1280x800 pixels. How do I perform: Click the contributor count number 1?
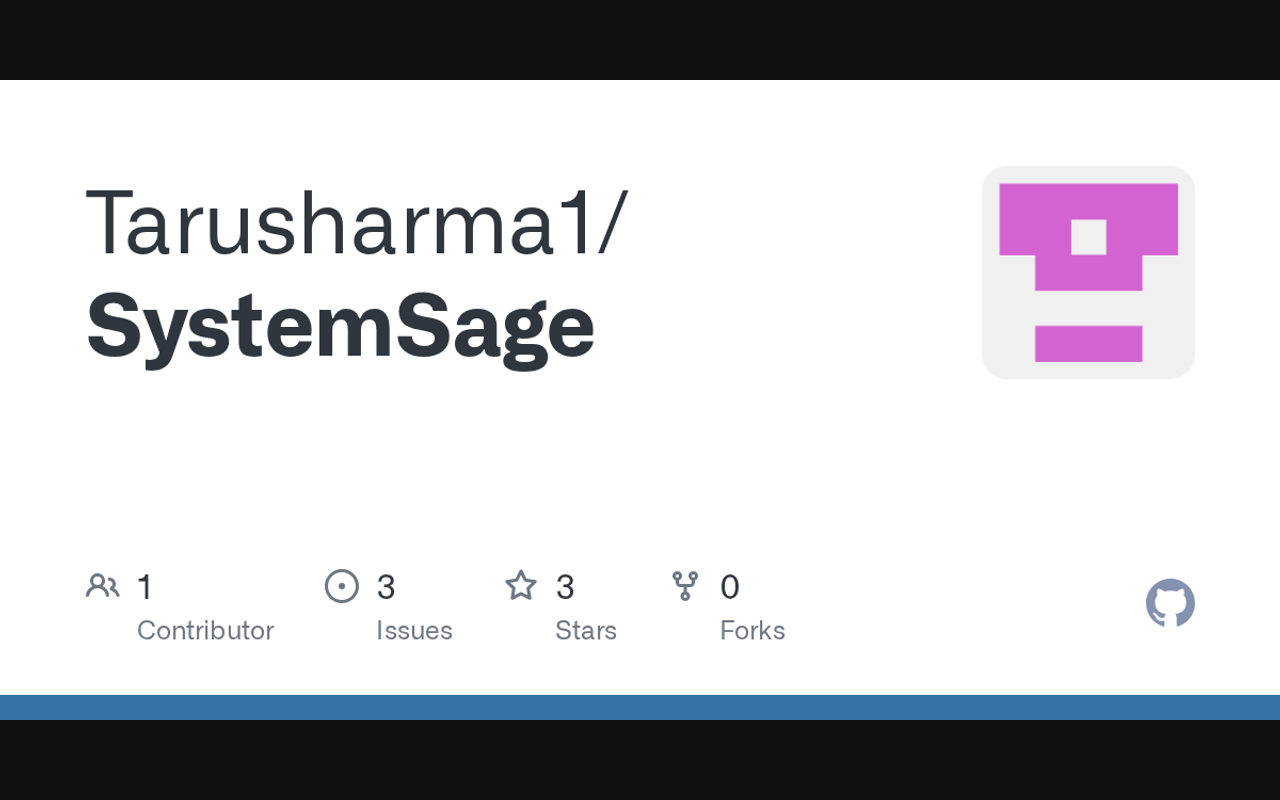click(145, 587)
